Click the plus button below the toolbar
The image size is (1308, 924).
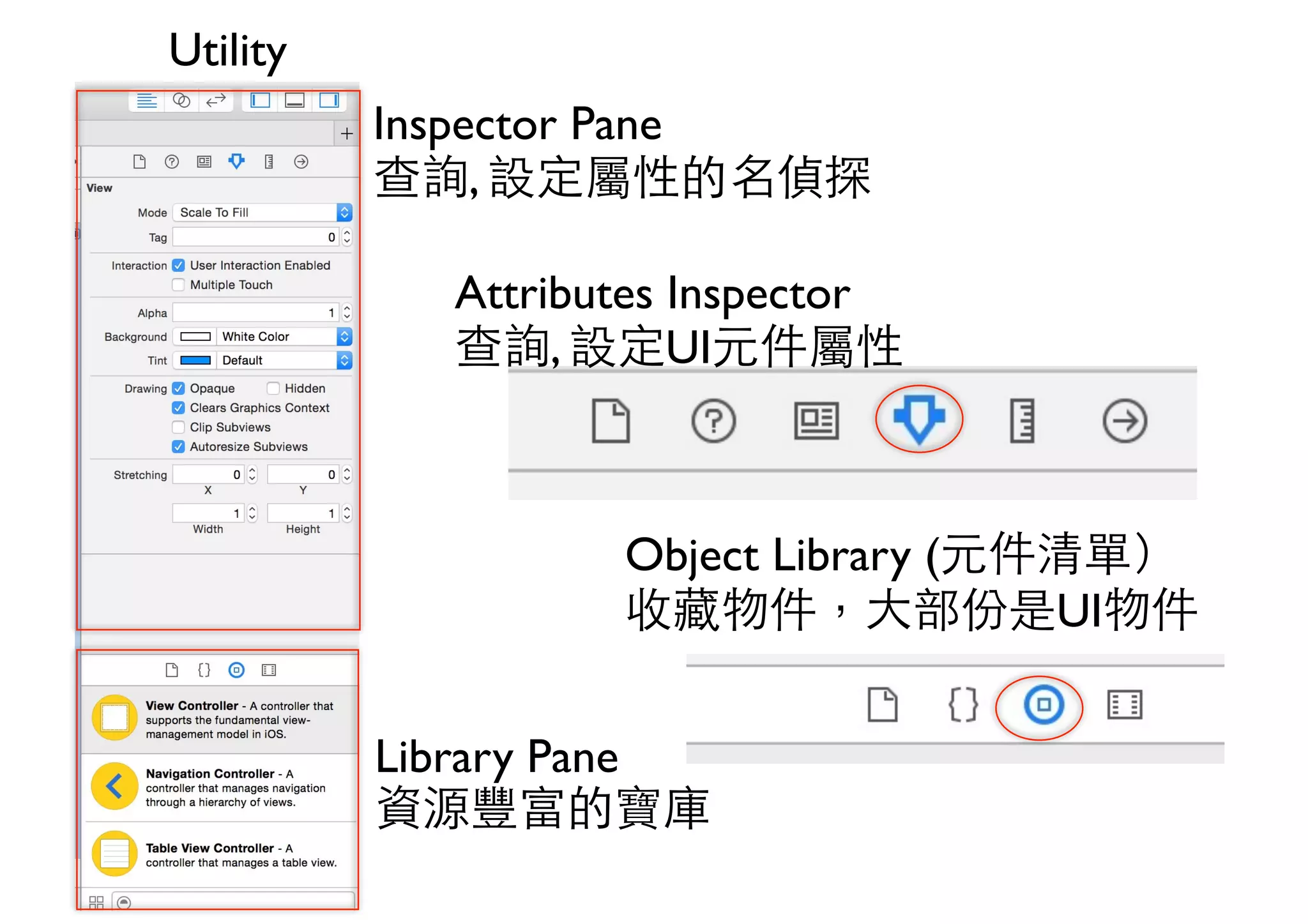point(347,134)
